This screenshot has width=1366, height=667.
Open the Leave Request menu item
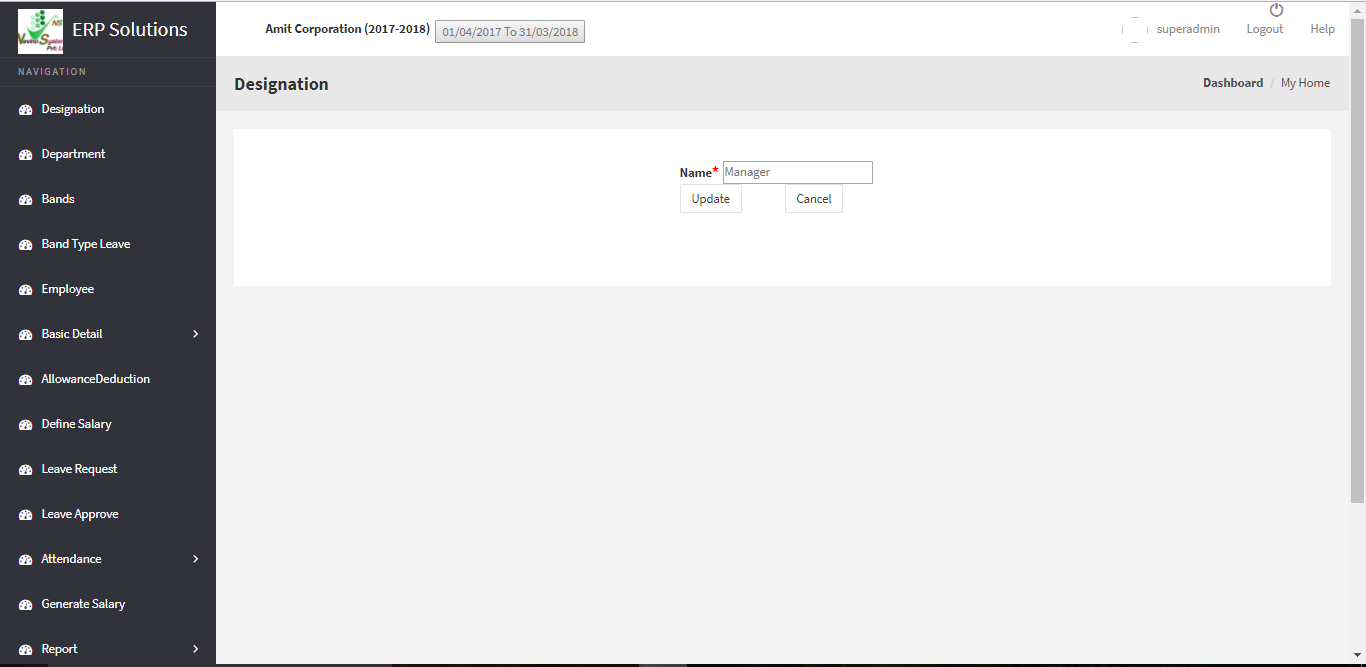(x=79, y=469)
